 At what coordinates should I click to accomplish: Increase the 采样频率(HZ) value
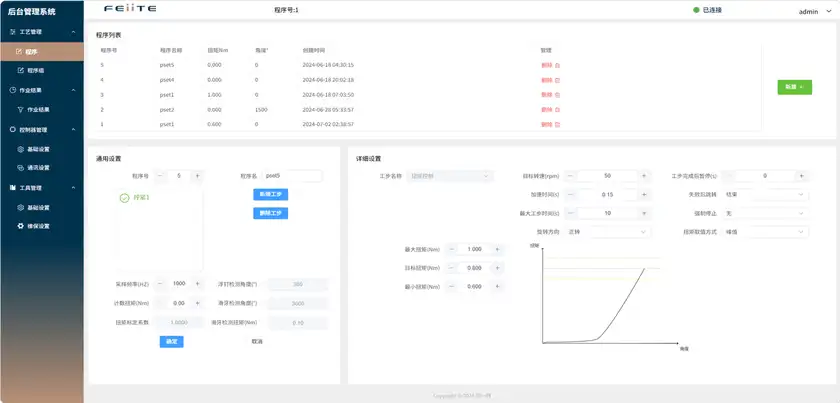pyautogui.click(x=197, y=283)
